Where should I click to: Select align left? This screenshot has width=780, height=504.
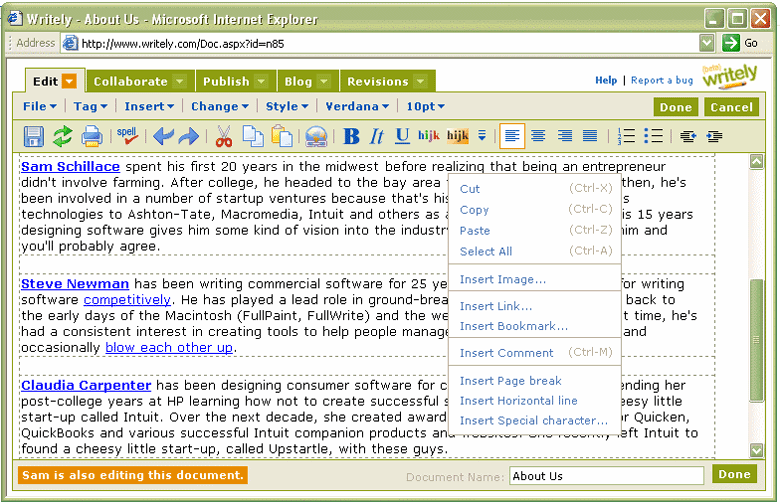[x=512, y=135]
